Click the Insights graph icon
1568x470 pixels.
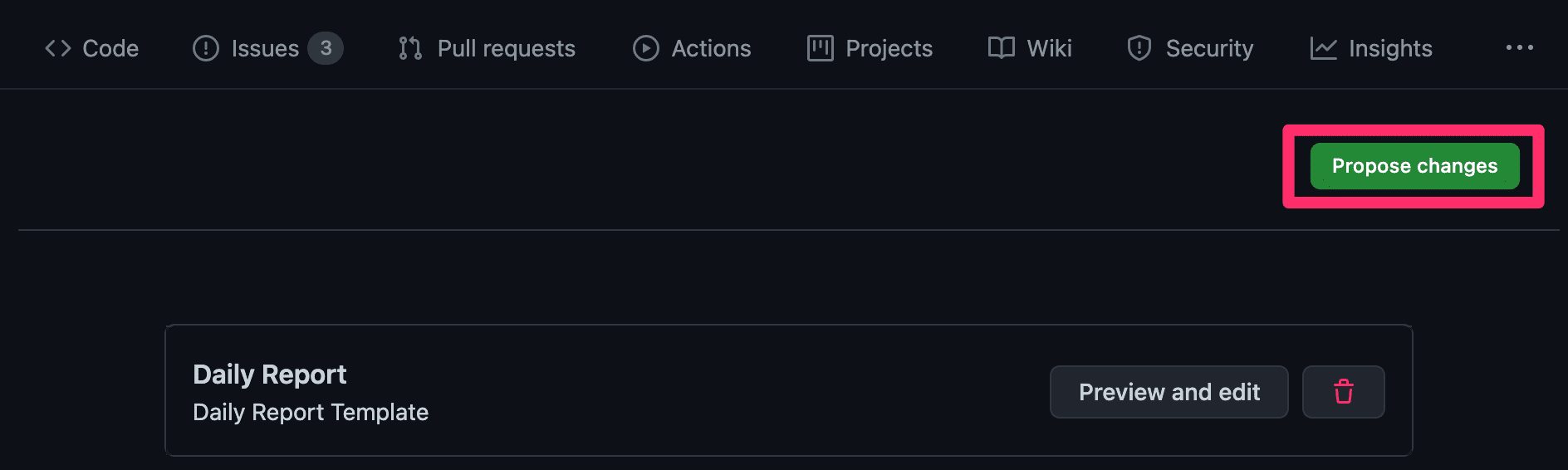(1323, 48)
